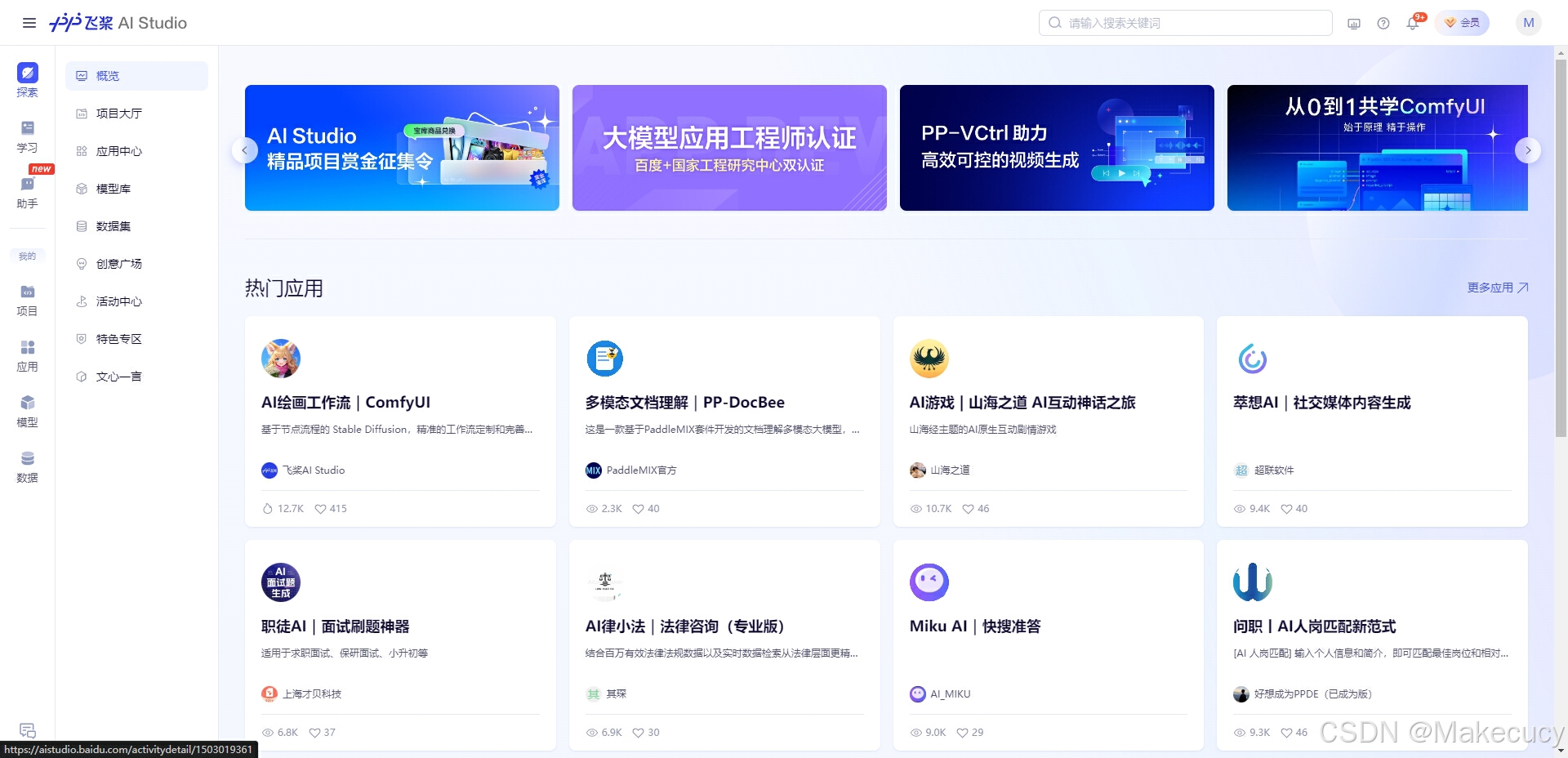Screen dimensions: 1568x758
Task: Show previous banner with left carousel arrow
Action: click(x=245, y=150)
